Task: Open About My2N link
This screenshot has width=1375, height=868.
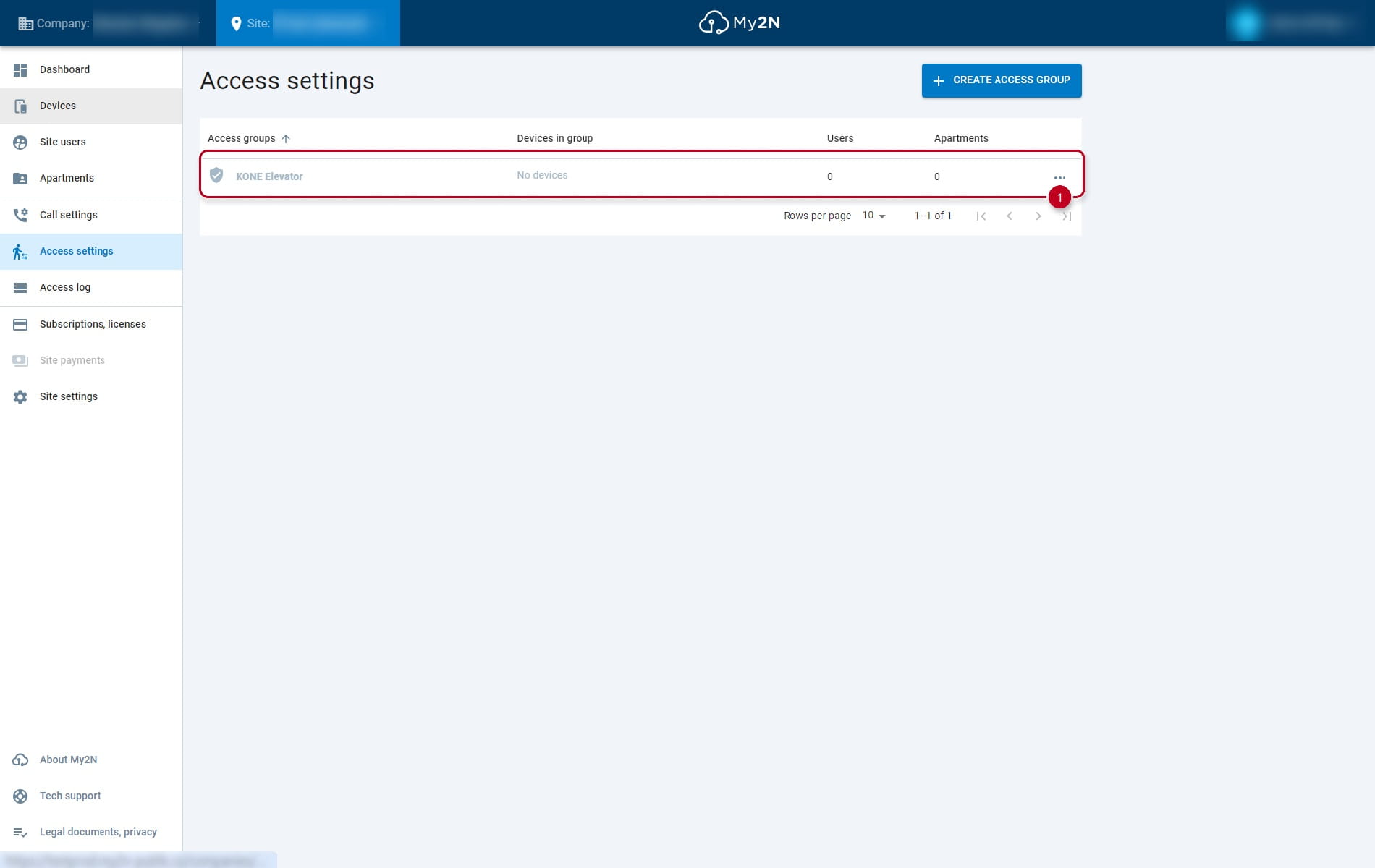Action: pos(91,759)
